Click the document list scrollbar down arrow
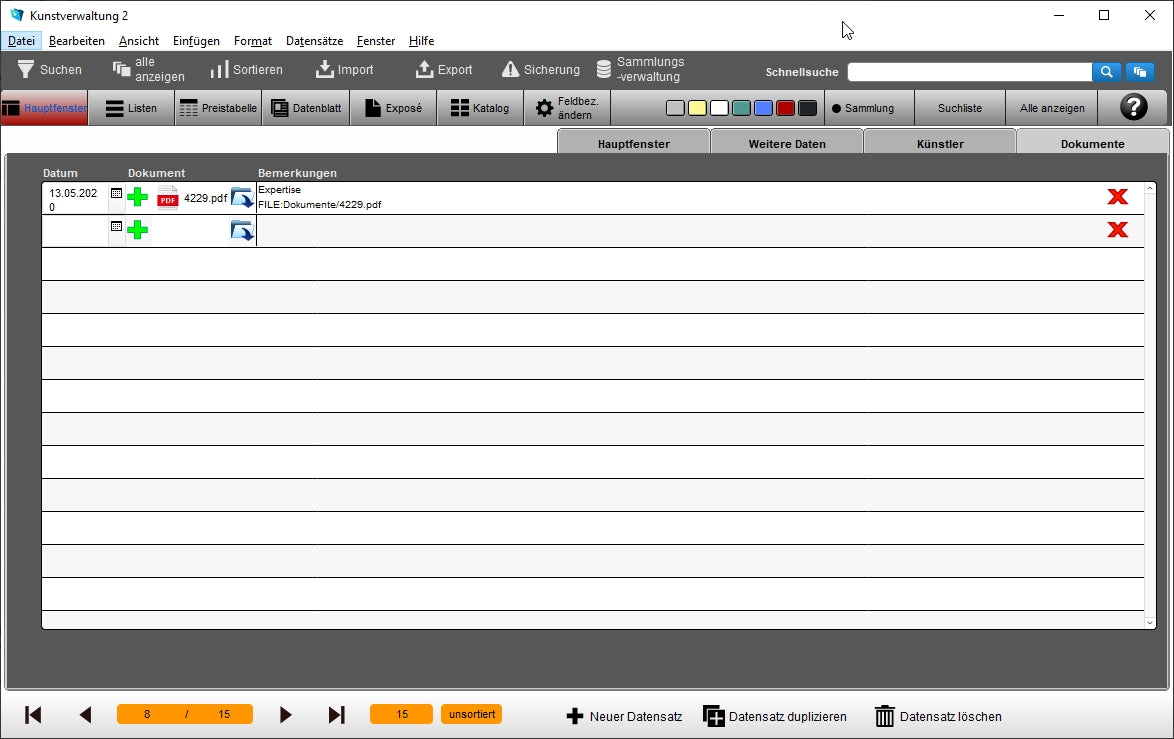Image resolution: width=1174 pixels, height=739 pixels. [x=1150, y=622]
